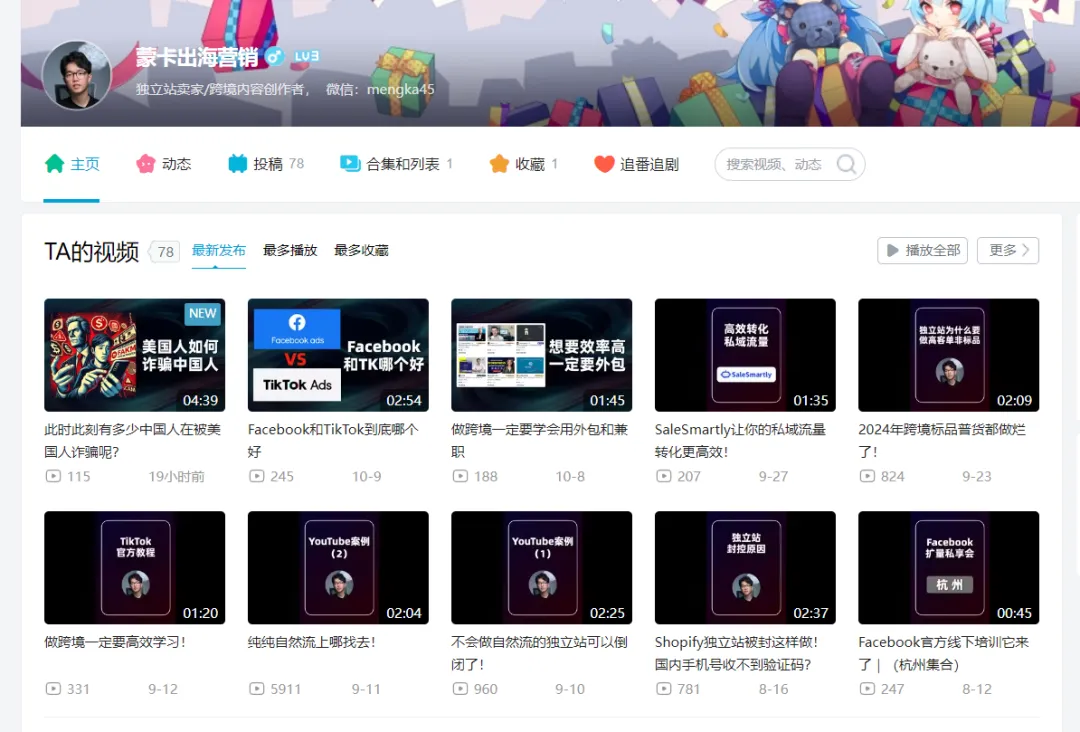This screenshot has width=1080, height=732.
Task: Click into the 搜索视频、动态 search field
Action: pyautogui.click(x=775, y=165)
